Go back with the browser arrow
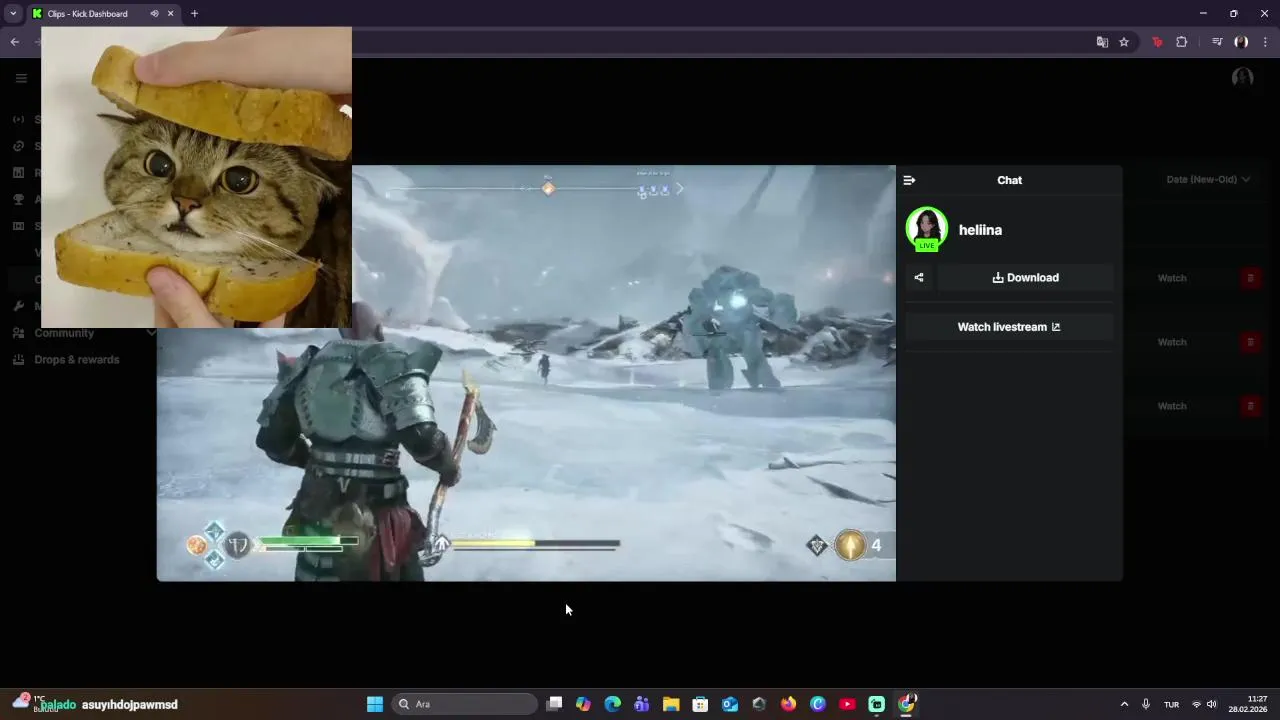1280x720 pixels. (14, 42)
